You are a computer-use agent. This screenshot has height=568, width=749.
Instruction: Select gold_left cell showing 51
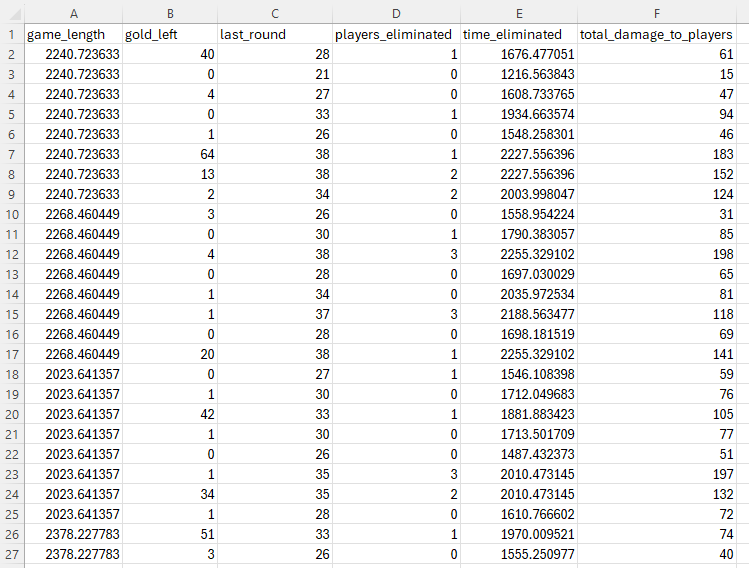click(170, 534)
